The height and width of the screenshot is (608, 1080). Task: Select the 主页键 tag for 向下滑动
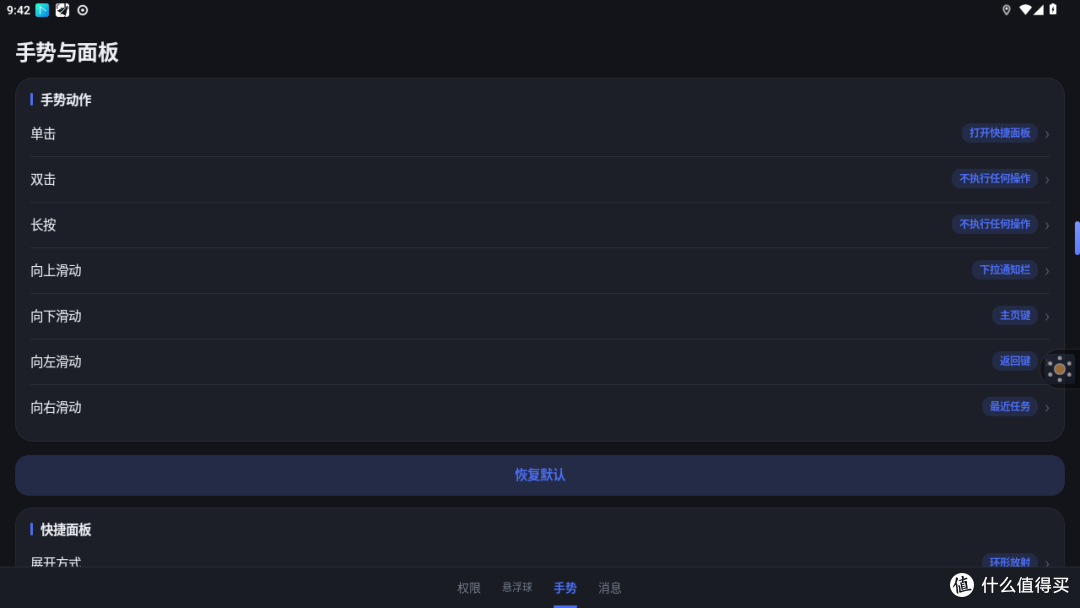1015,315
